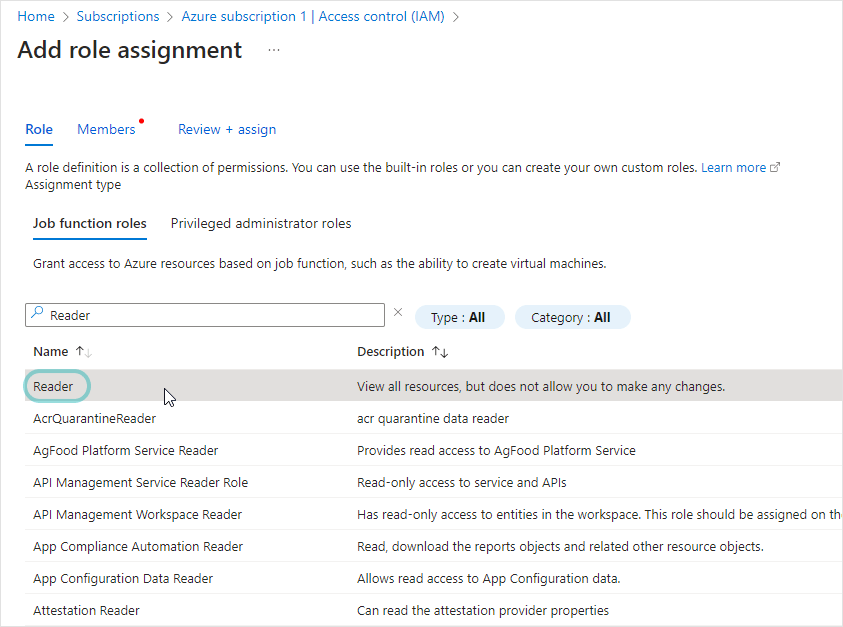
Task: Go back to Azure subscription 1 Access control
Action: click(313, 16)
